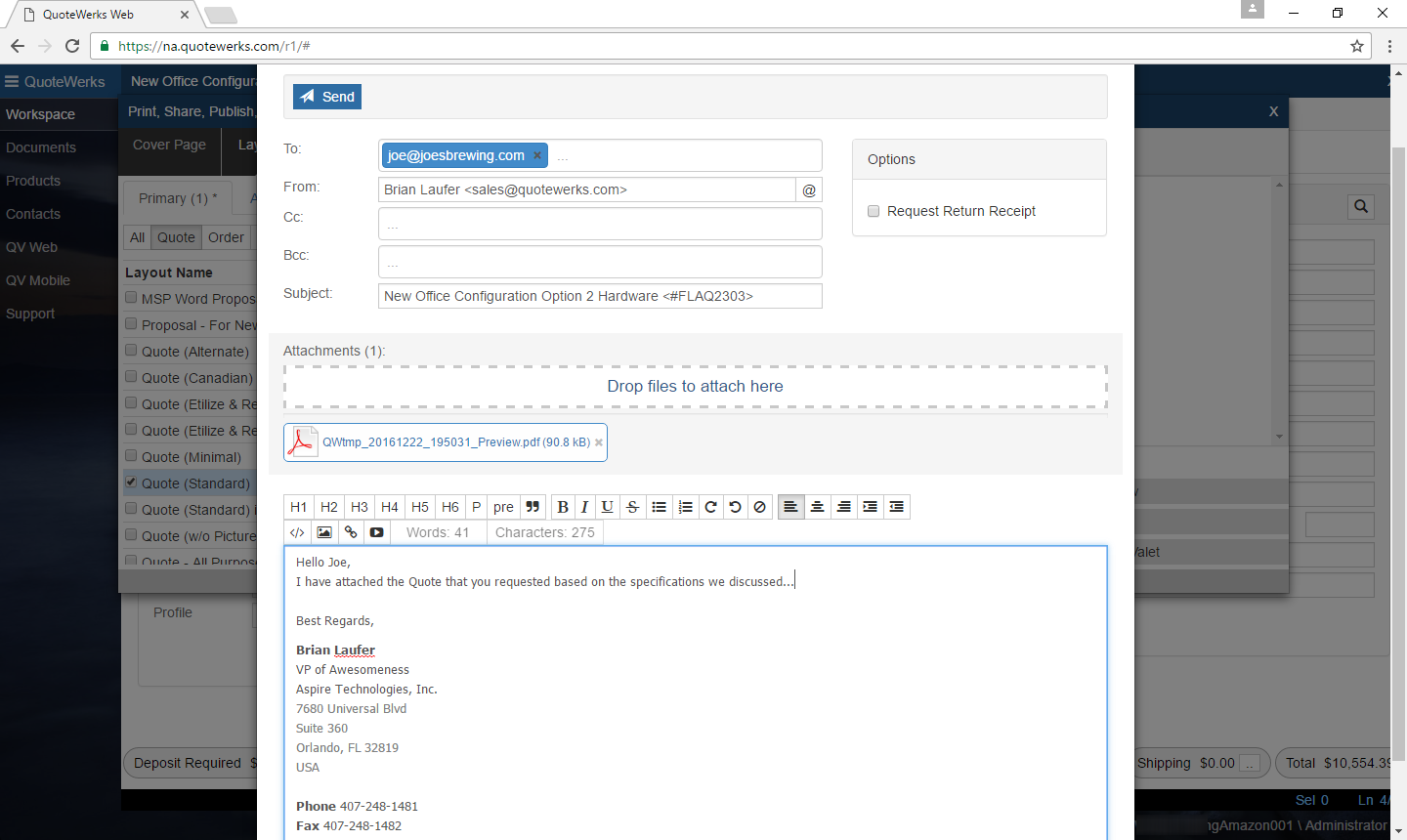
Task: Decrease text indent
Action: (897, 507)
